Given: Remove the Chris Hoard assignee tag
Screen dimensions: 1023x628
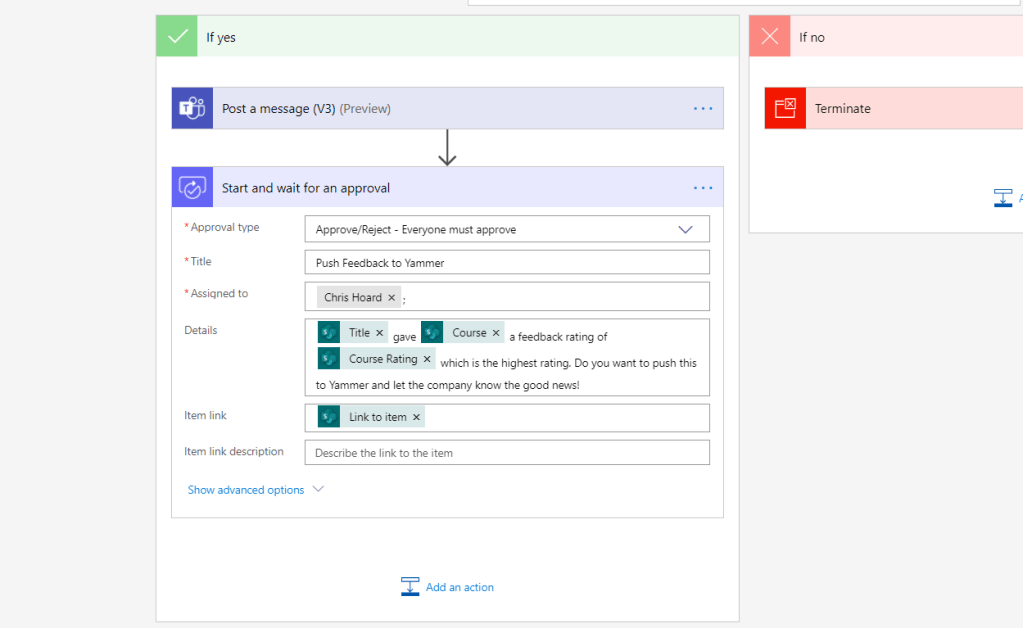Looking at the screenshot, I should 392,298.
